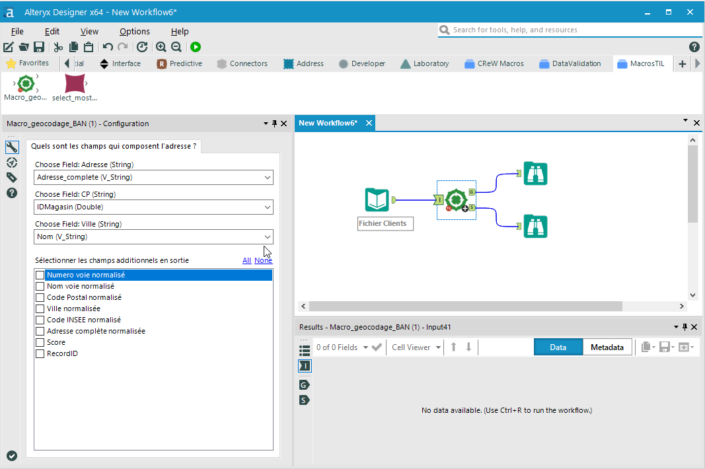The image size is (705, 469).
Task: Open the navigation tab in configuration sidebar
Action: click(12, 162)
